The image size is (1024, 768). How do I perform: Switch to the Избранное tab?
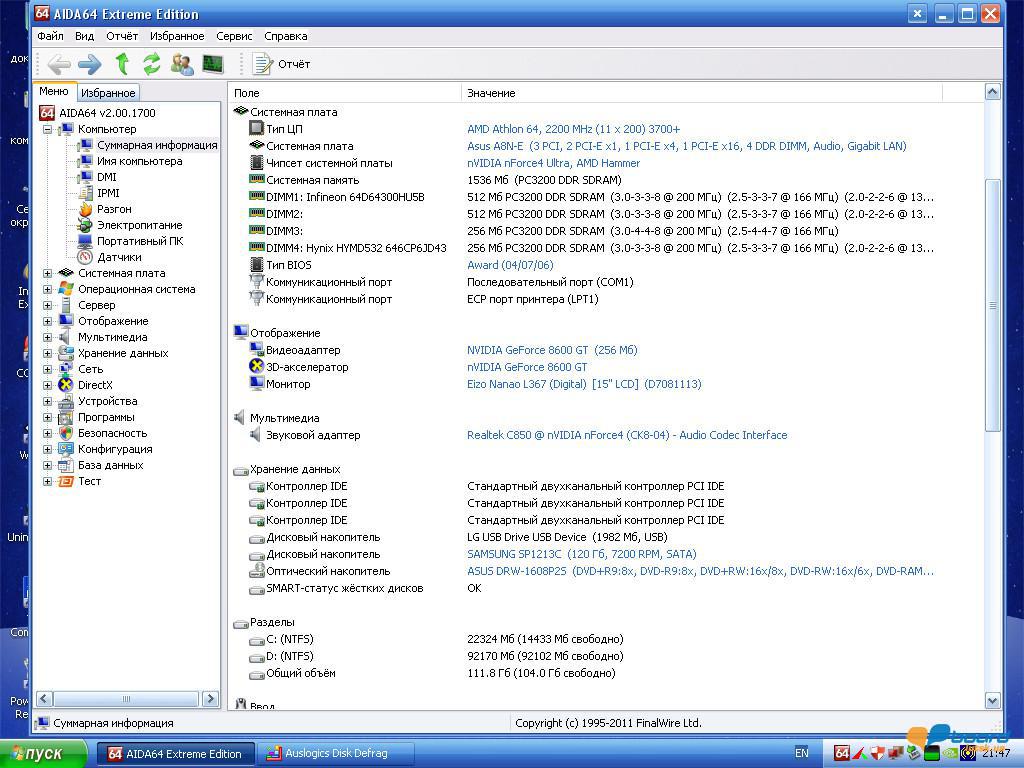coord(108,93)
